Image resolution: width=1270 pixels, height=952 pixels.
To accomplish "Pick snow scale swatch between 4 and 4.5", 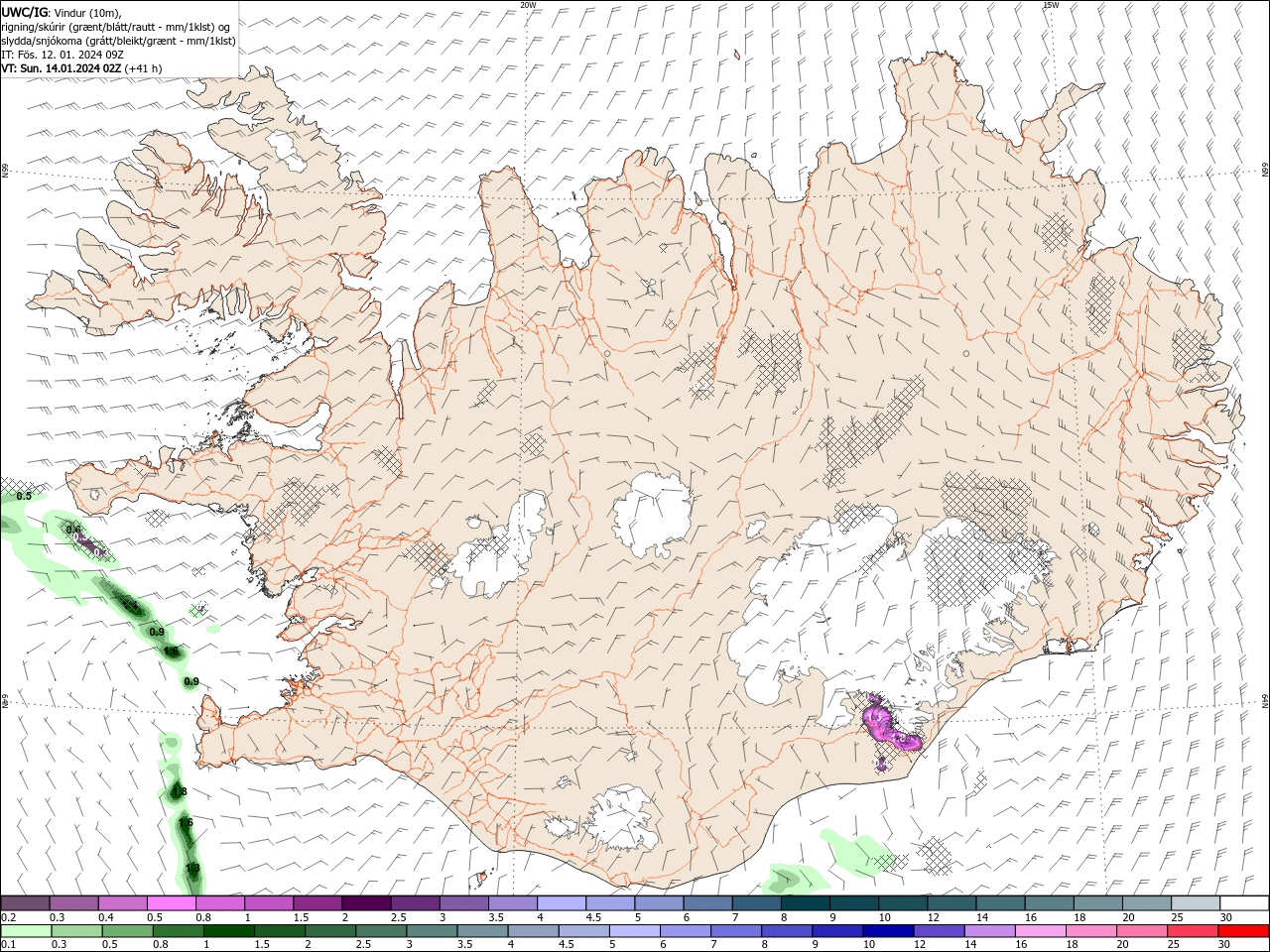I will tap(561, 902).
